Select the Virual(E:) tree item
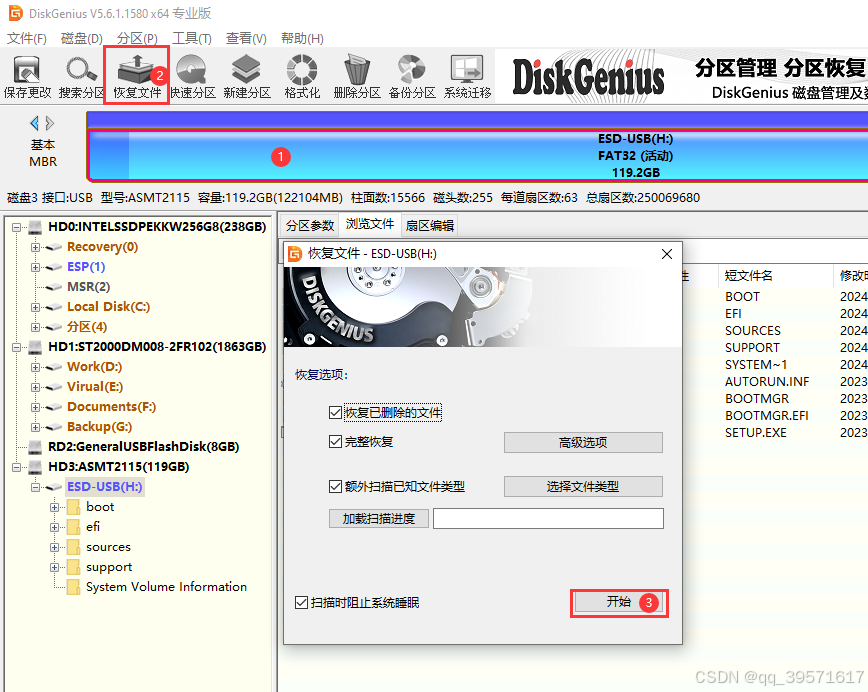 tap(95, 387)
